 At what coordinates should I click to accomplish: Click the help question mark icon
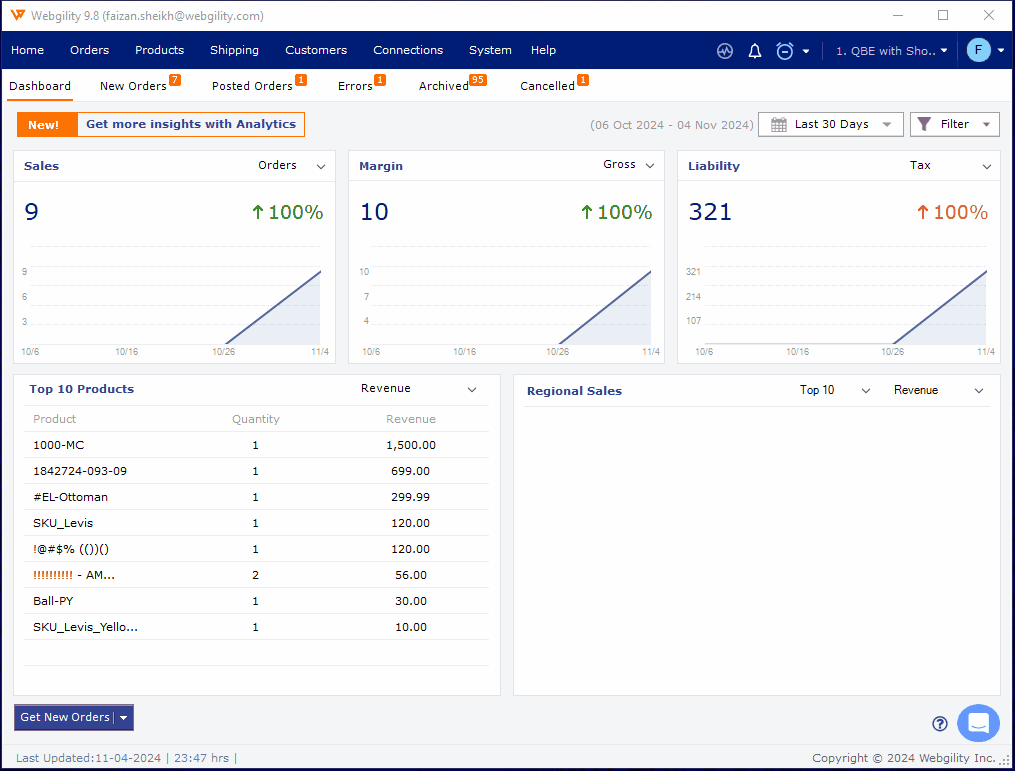tap(939, 724)
